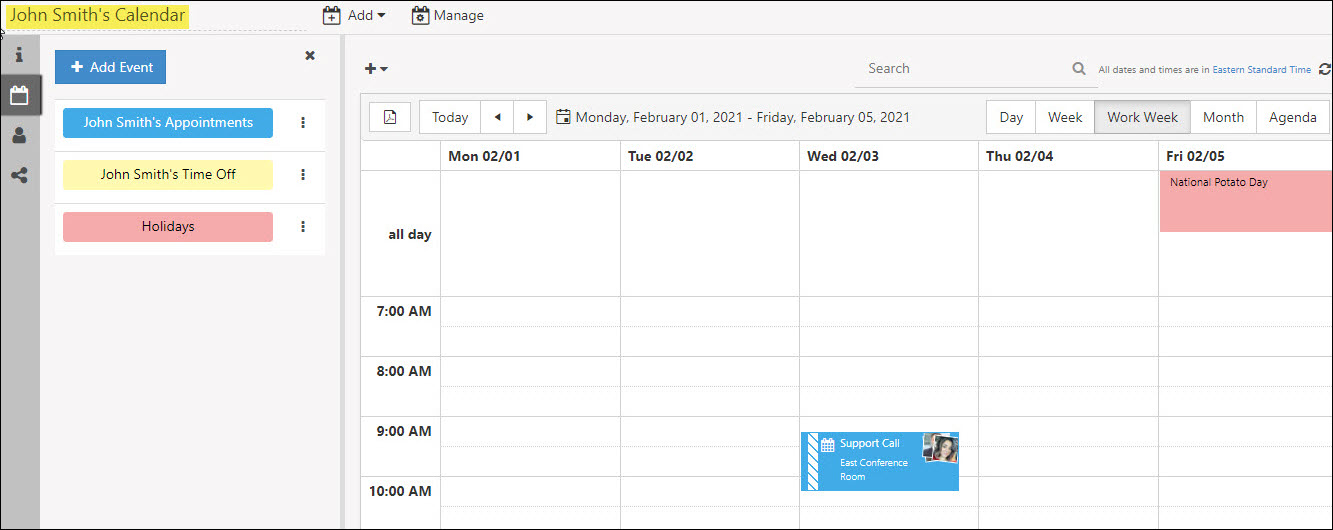Switch to Month view
Screen dimensions: 1333x530
1223,117
